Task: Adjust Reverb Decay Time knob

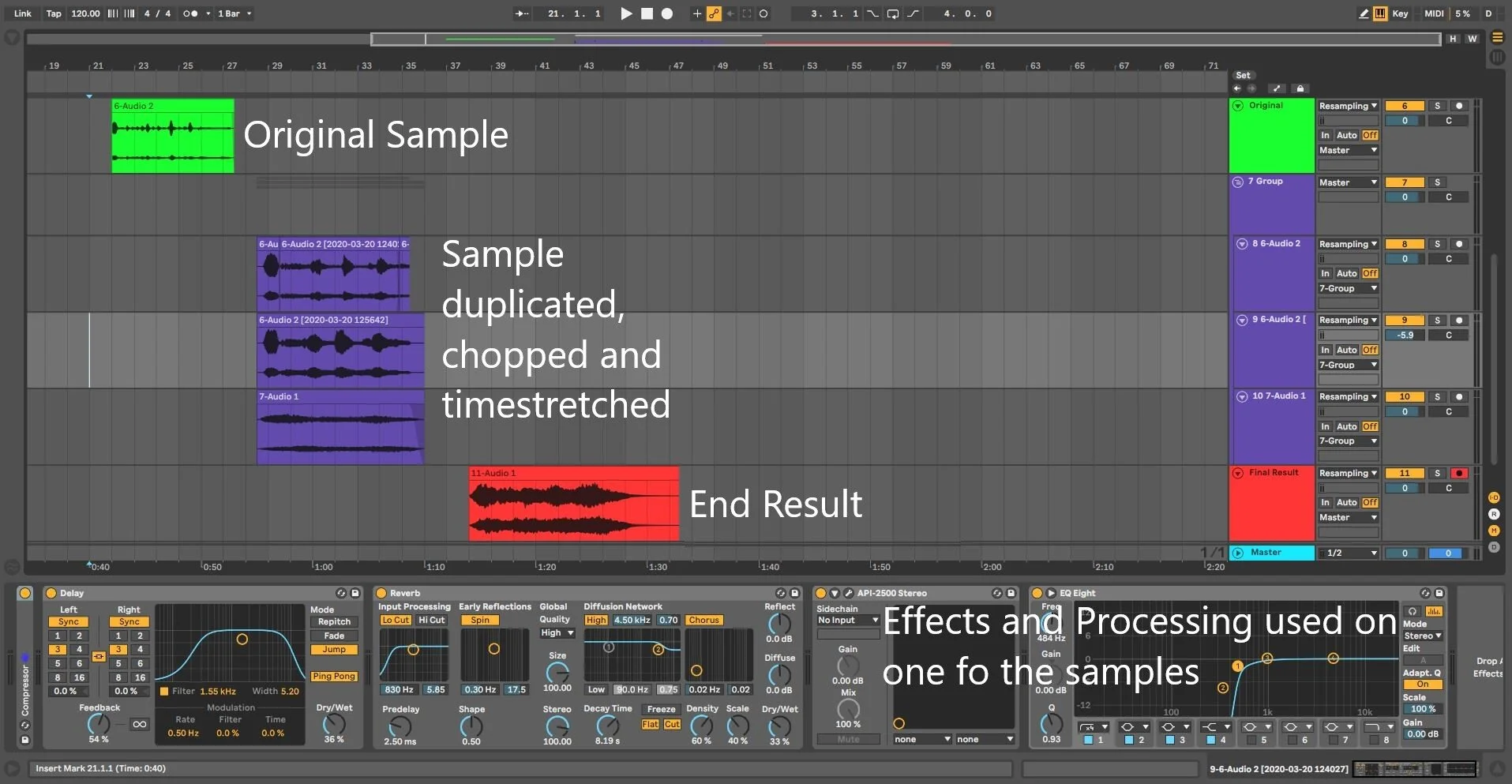Action: 607,725
